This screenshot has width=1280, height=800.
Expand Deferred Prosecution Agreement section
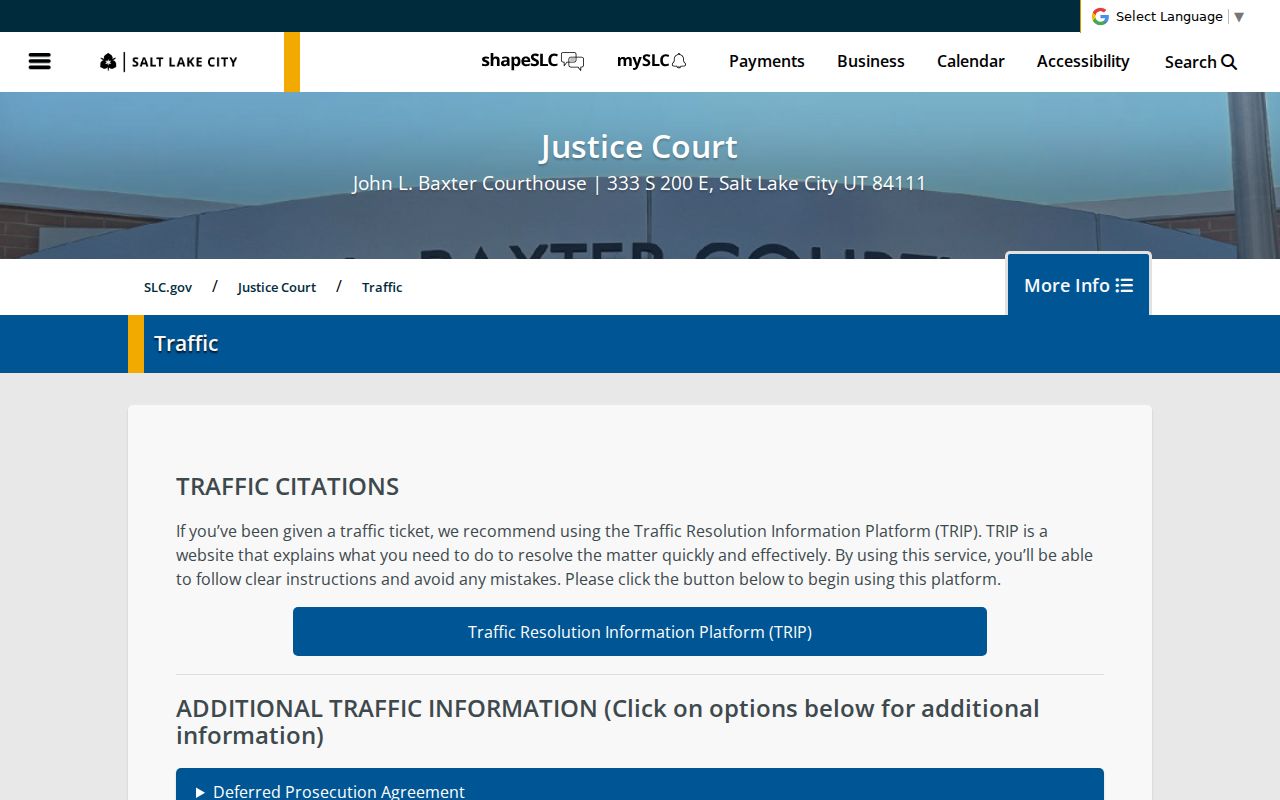tap(640, 785)
